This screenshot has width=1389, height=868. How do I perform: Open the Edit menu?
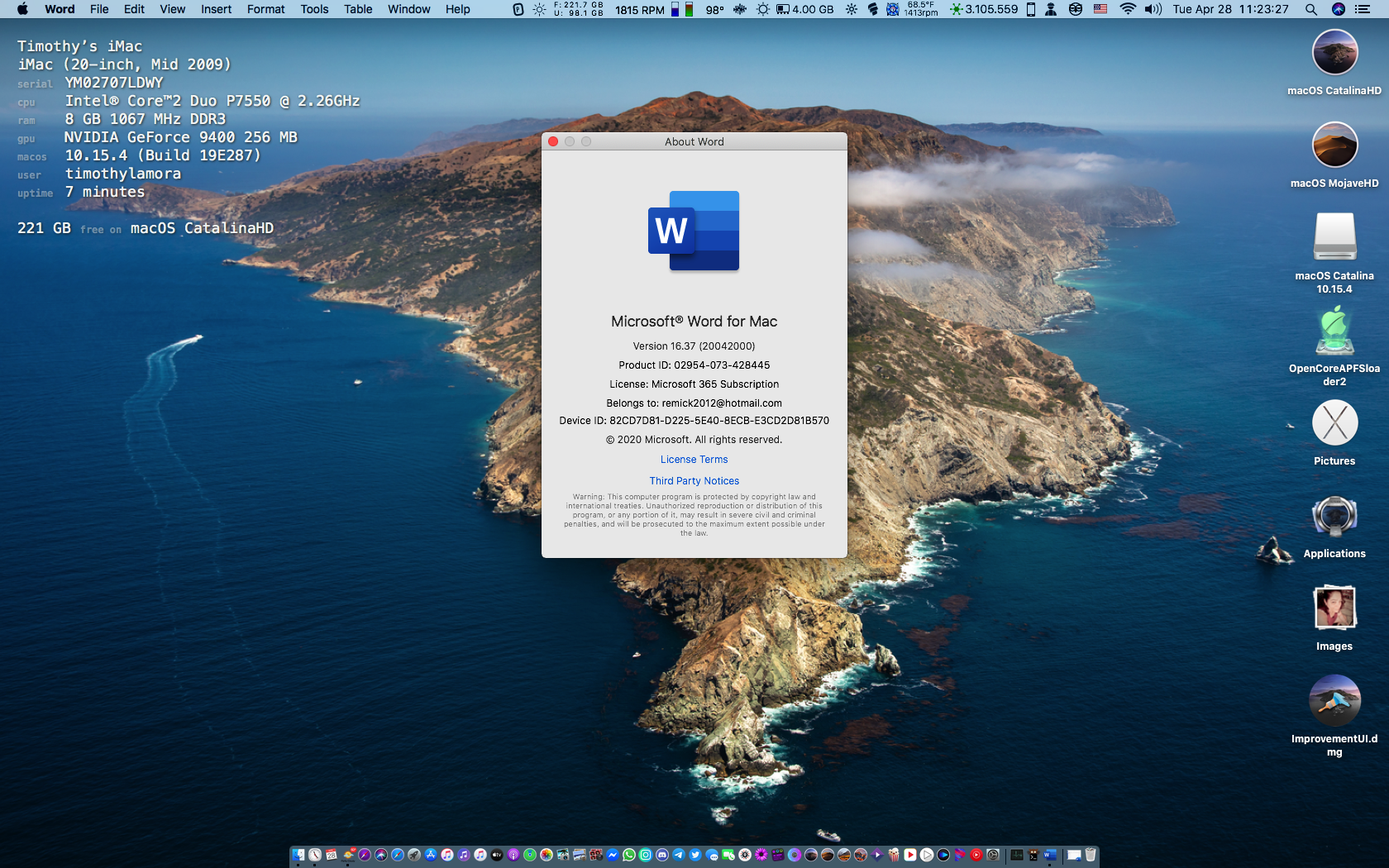[134, 9]
